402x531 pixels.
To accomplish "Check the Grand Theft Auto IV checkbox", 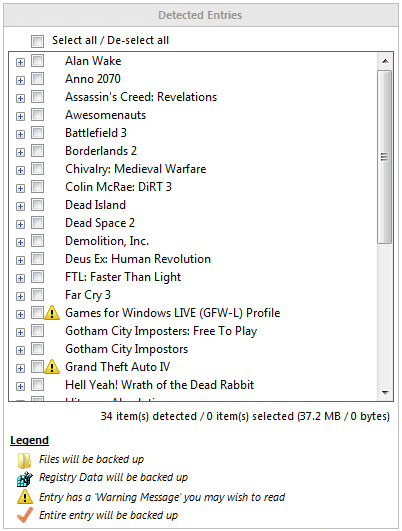I will (37, 367).
